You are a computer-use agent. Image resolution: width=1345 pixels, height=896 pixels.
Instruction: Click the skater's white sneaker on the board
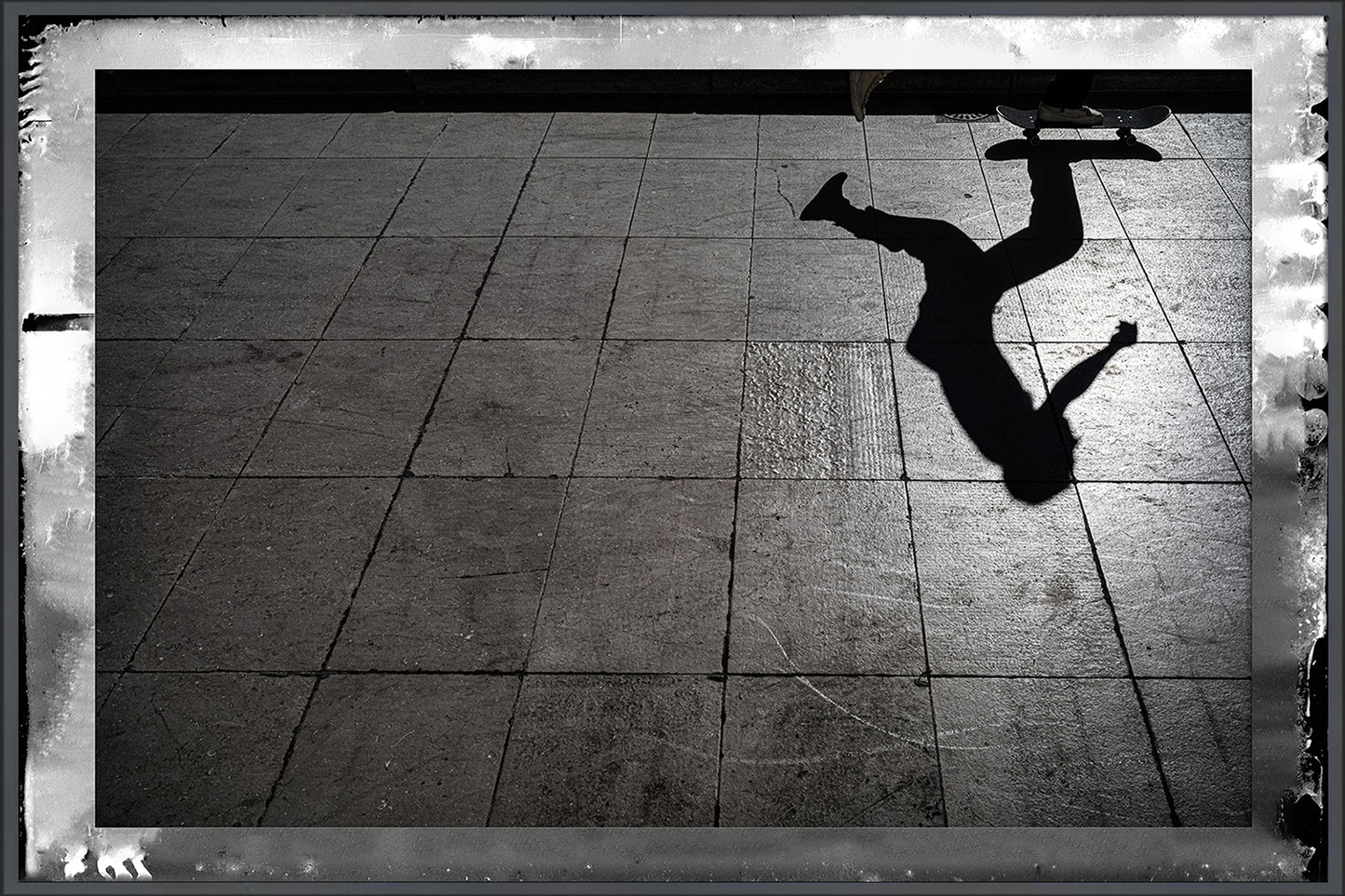(x=1070, y=114)
